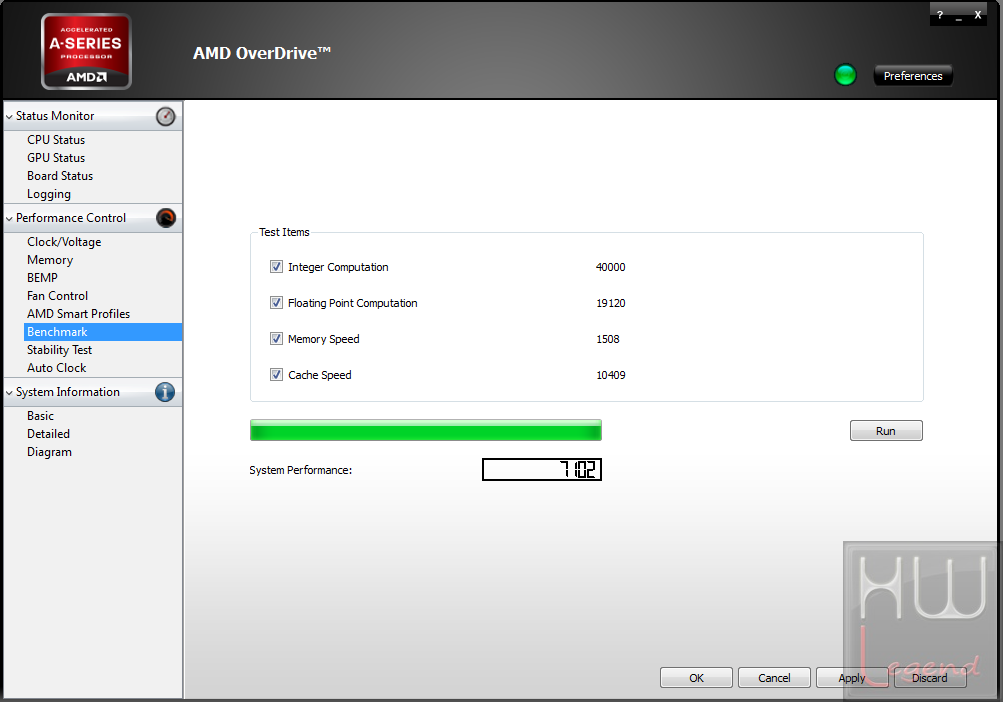Click the System Performance label
This screenshot has width=1003, height=702.
301,470
